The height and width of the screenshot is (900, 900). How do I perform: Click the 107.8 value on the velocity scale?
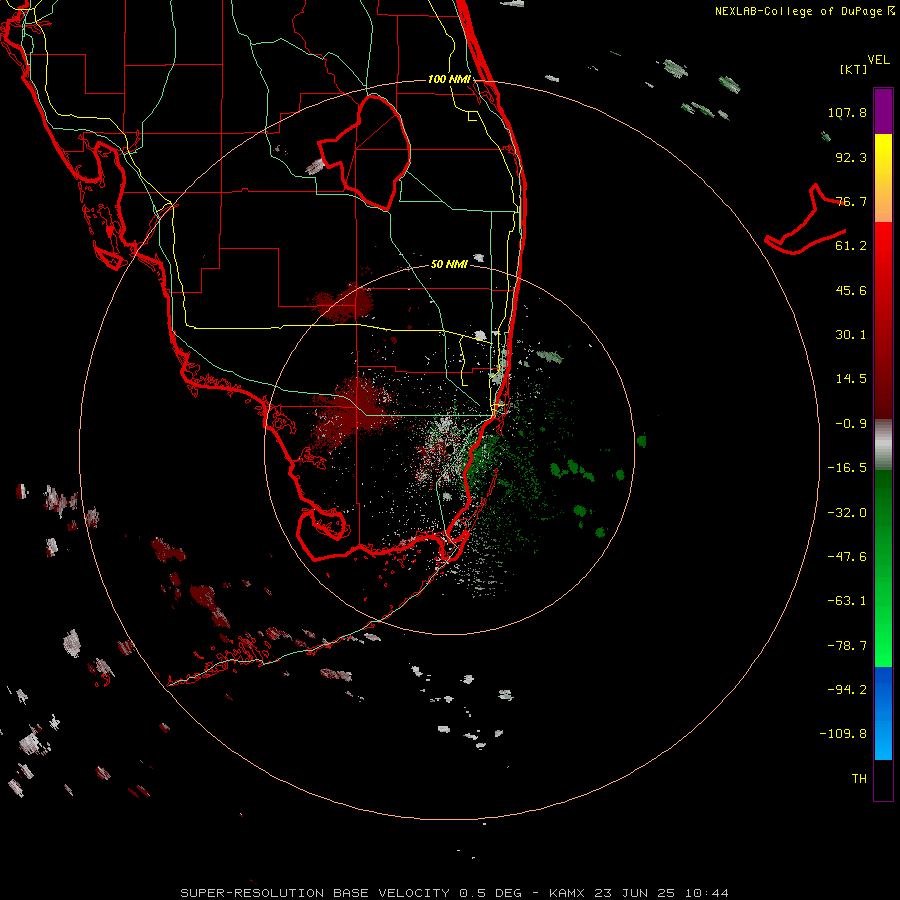click(x=847, y=112)
